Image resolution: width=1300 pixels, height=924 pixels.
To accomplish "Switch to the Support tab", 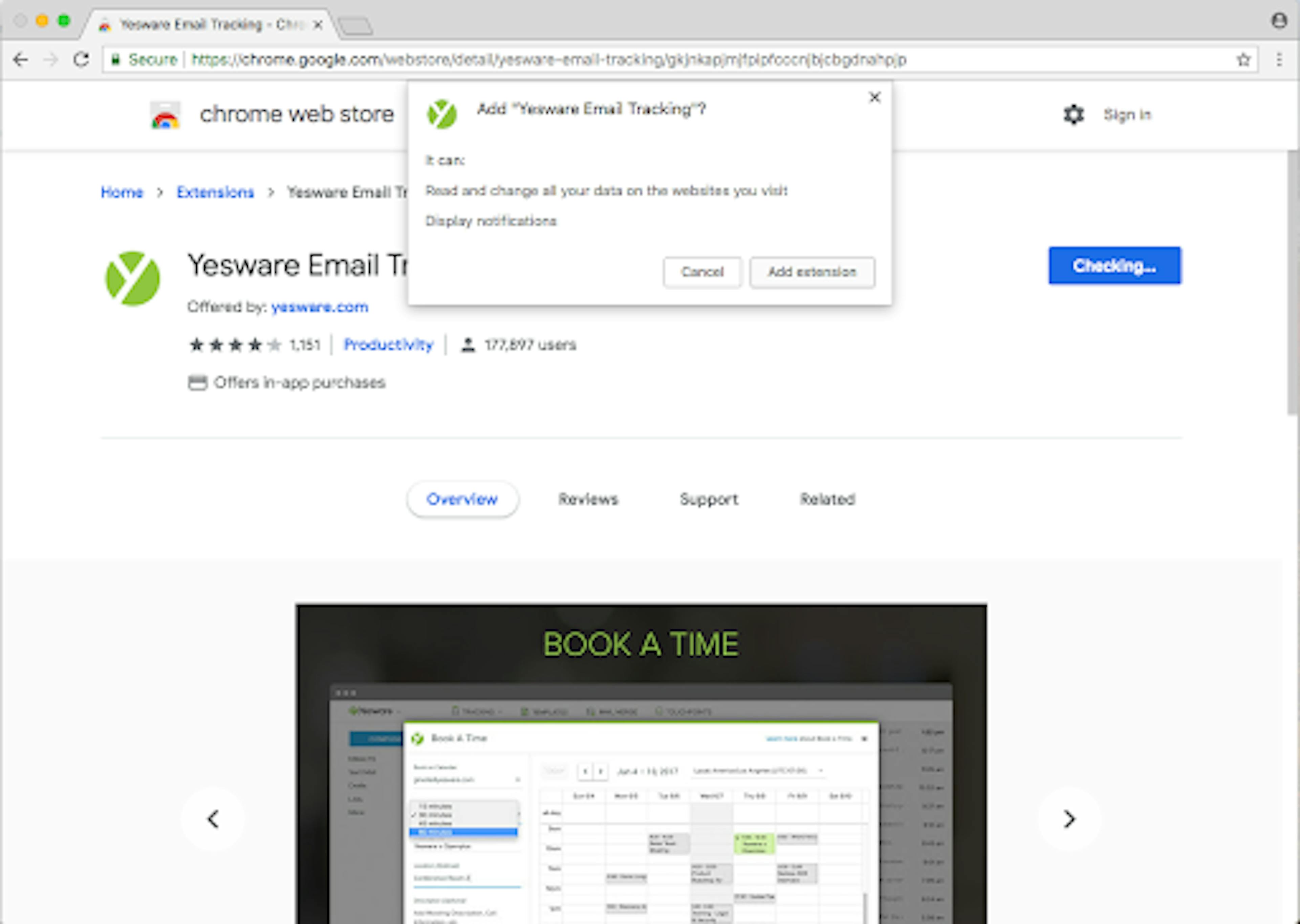I will pos(709,499).
